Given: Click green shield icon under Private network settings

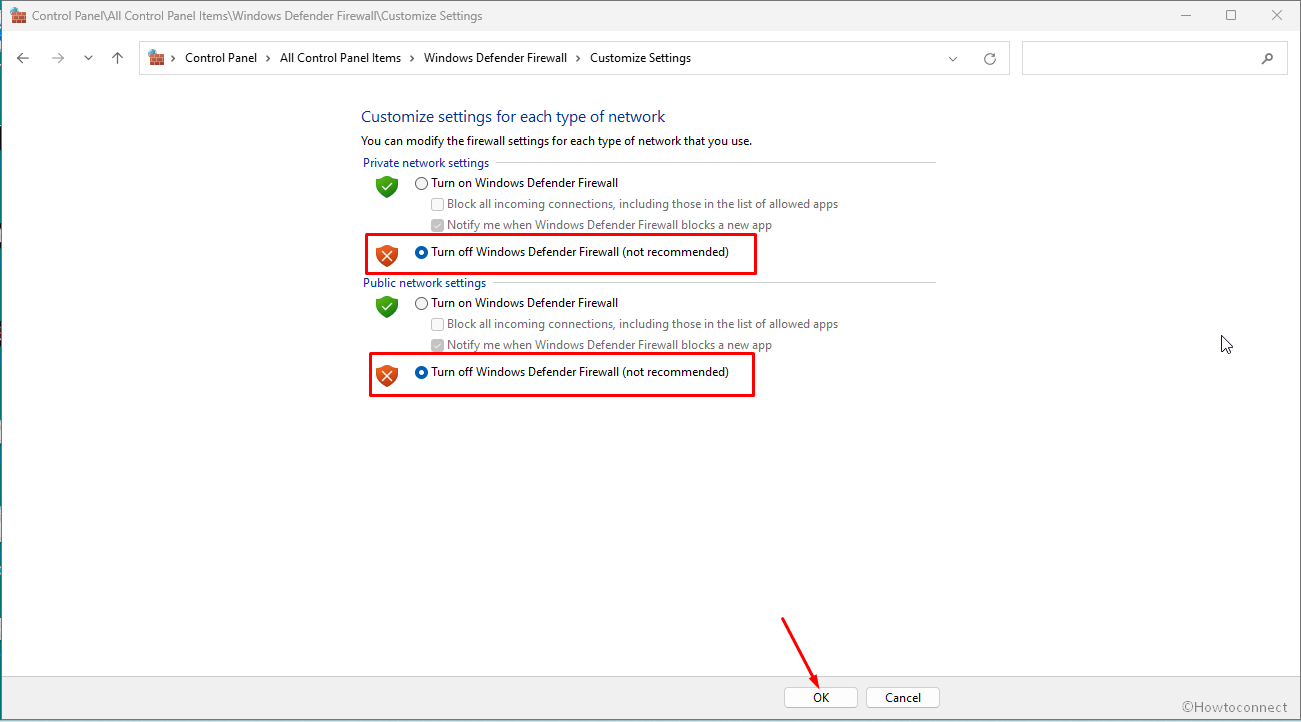Looking at the screenshot, I should (387, 186).
